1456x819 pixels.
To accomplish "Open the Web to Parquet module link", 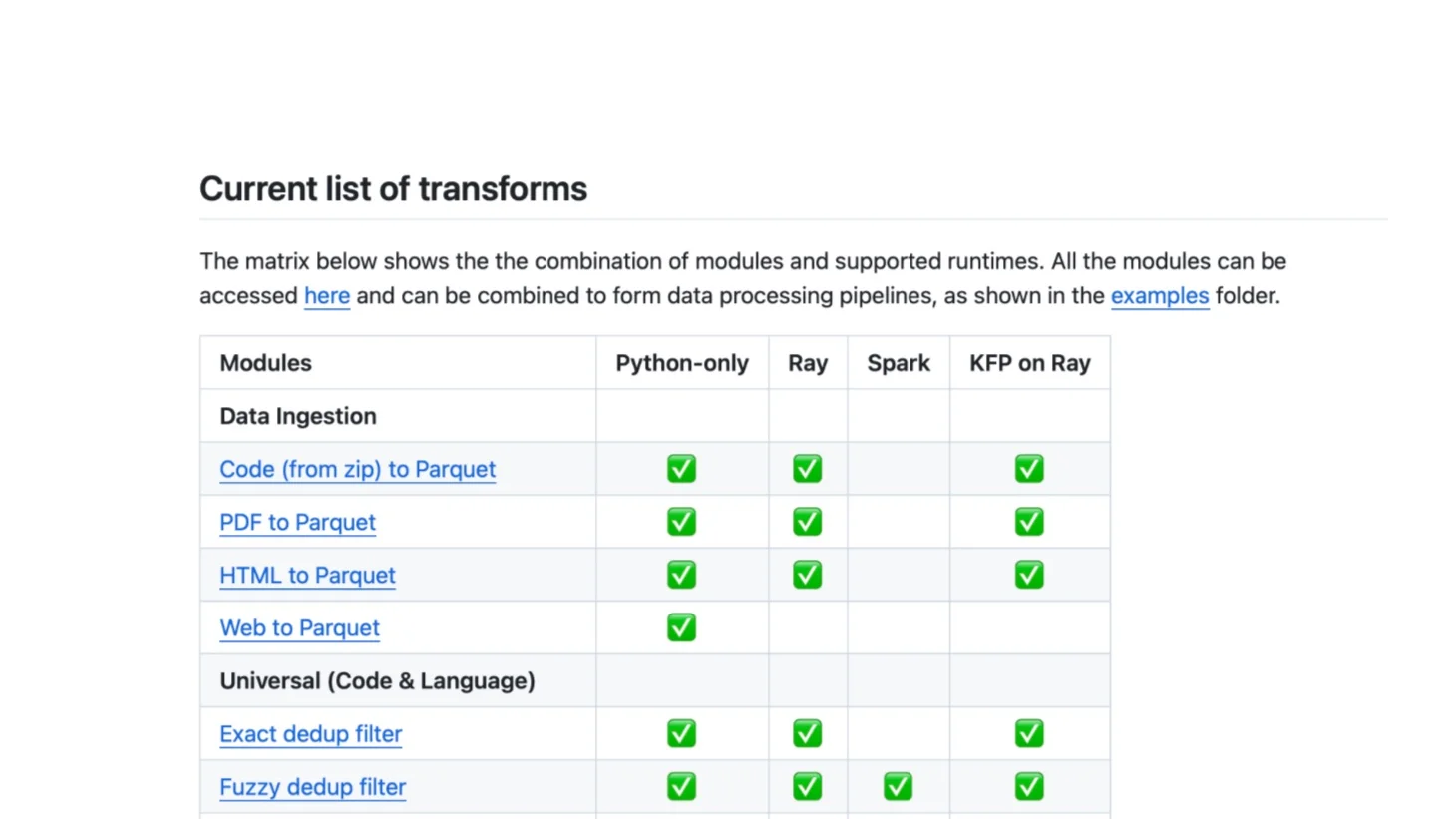I will (x=299, y=627).
